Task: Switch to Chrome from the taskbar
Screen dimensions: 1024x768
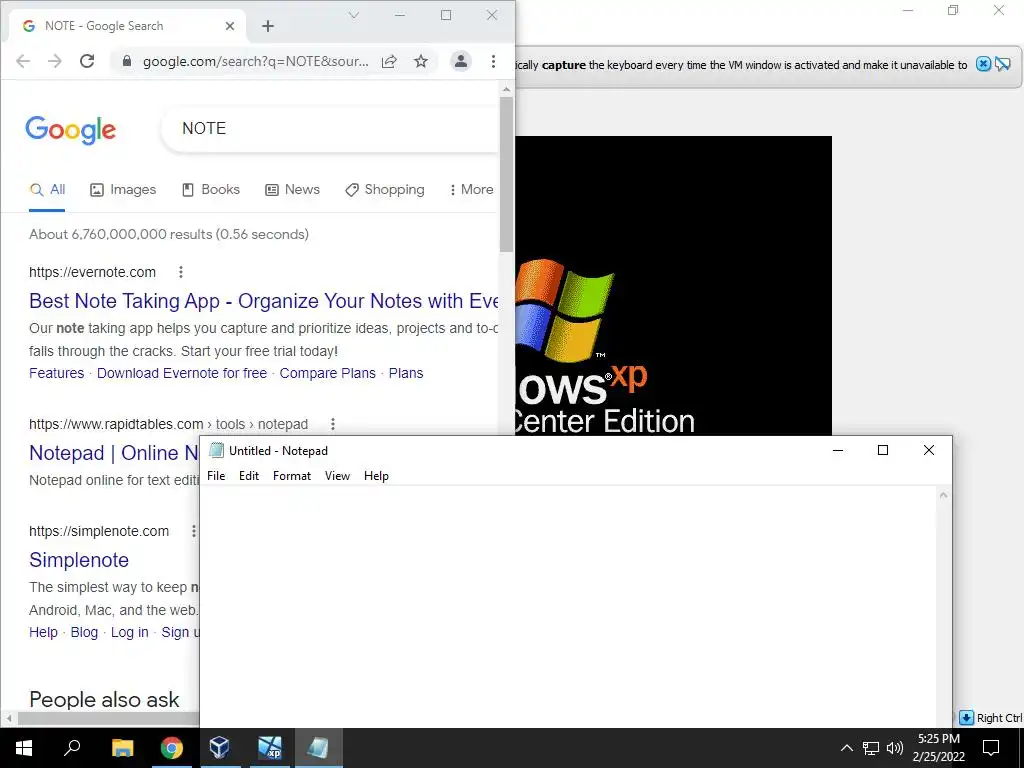Action: [x=172, y=748]
